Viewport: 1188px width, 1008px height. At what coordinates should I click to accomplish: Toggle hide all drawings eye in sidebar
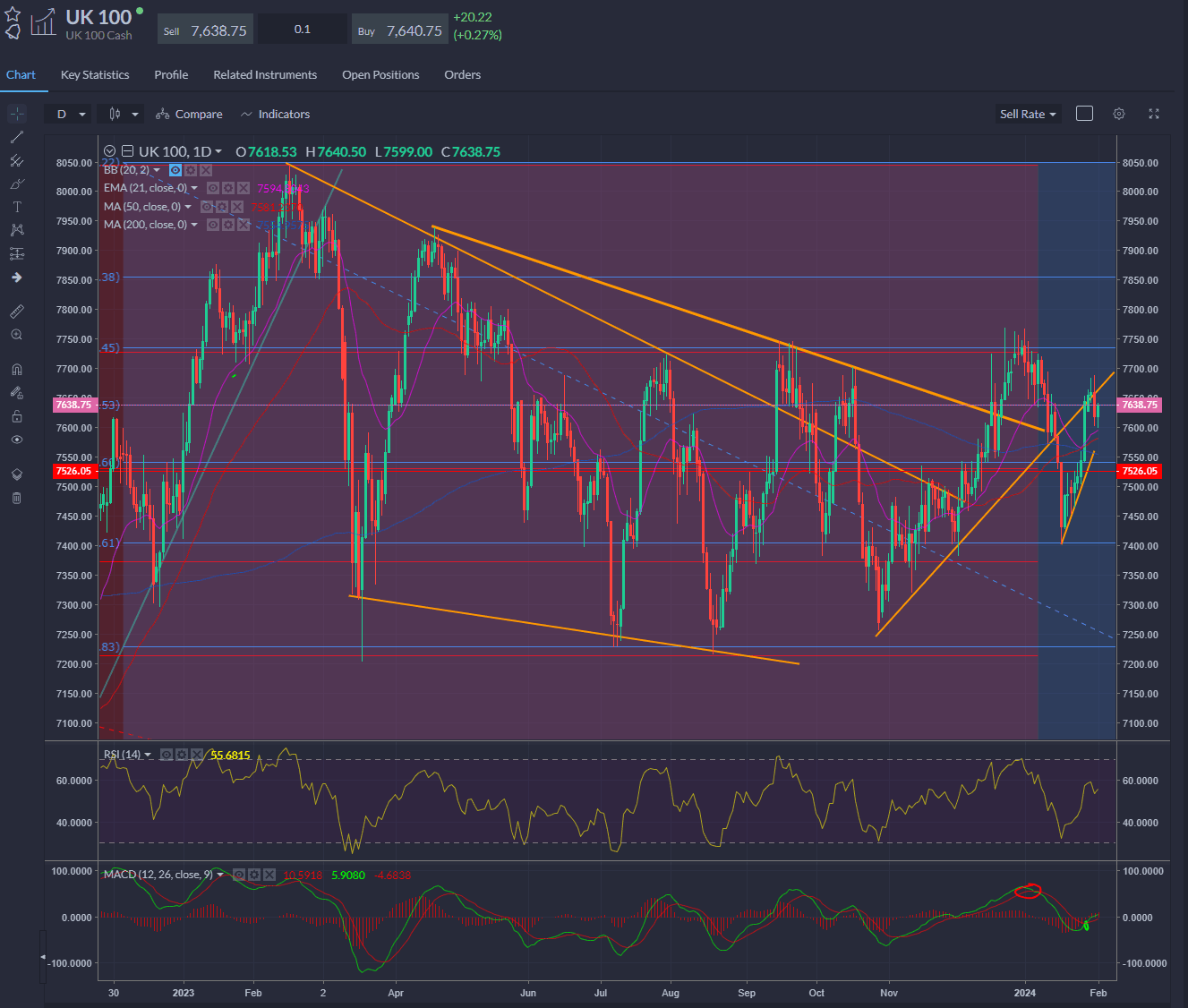point(16,440)
